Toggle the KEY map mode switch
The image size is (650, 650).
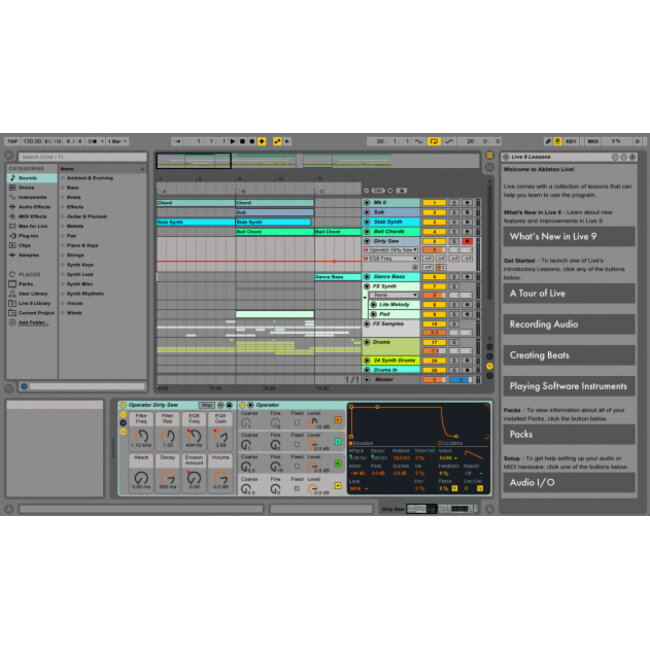tap(571, 141)
